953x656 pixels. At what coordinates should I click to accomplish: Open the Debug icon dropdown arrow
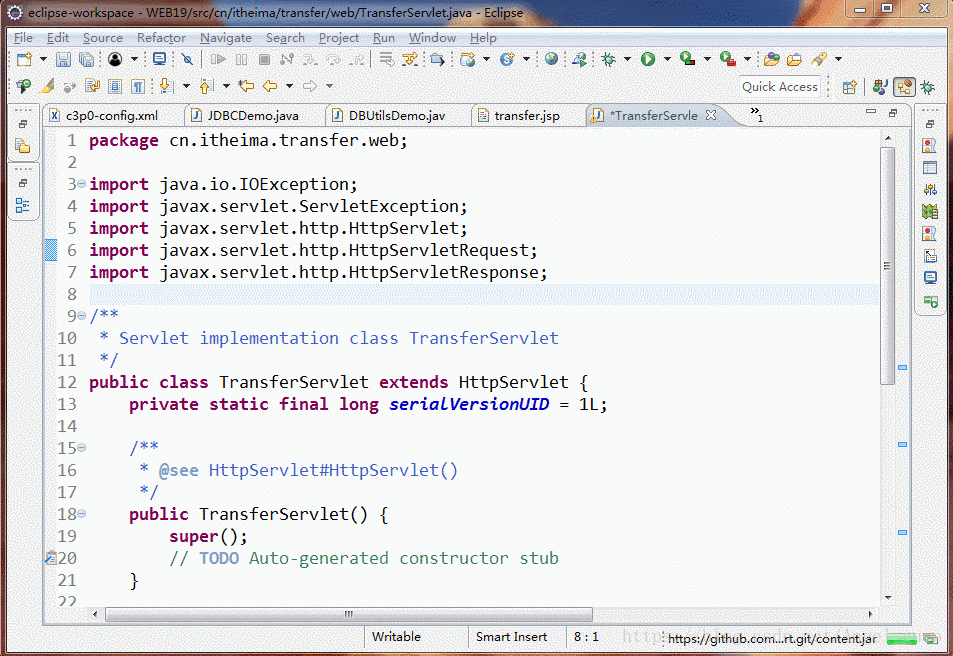[x=627, y=59]
